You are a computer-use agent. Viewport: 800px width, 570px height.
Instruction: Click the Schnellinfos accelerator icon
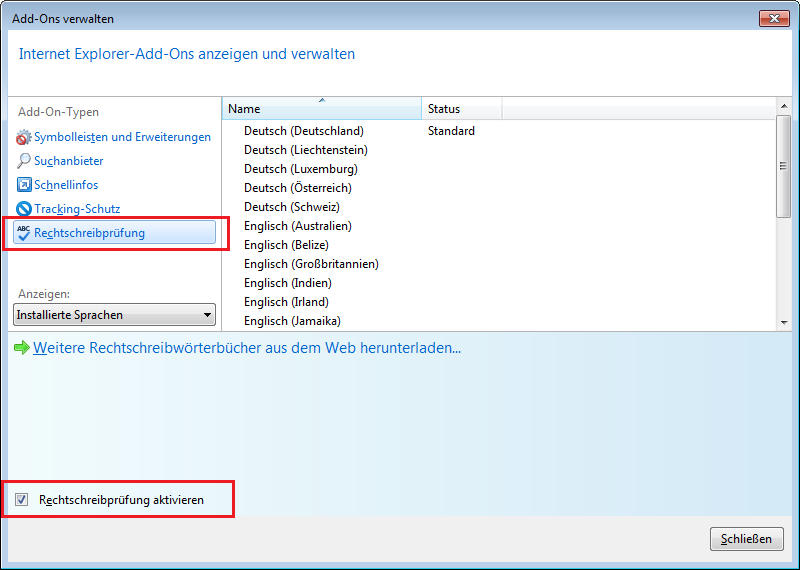(x=23, y=185)
